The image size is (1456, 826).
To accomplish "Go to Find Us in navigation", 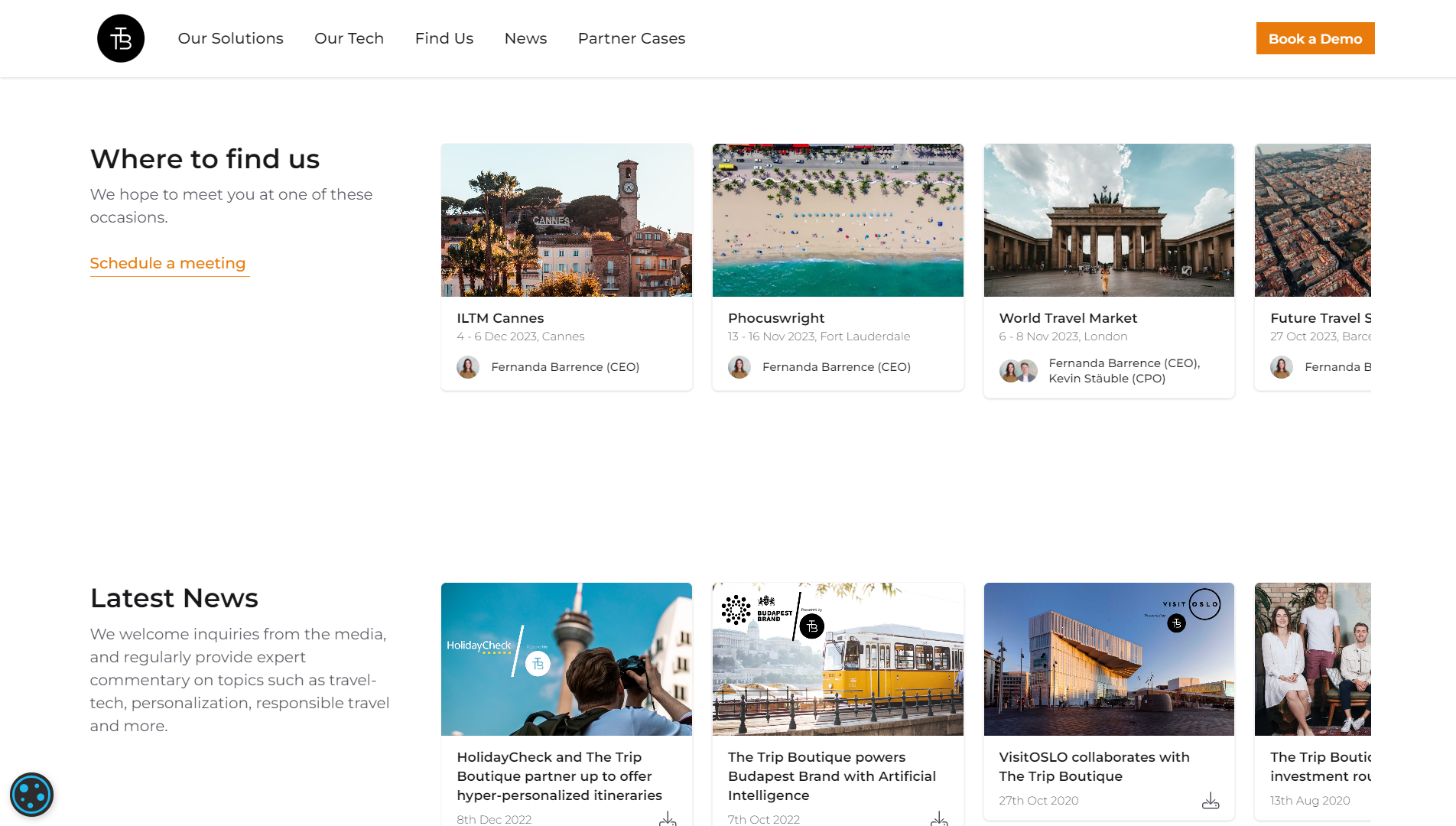I will point(444,38).
